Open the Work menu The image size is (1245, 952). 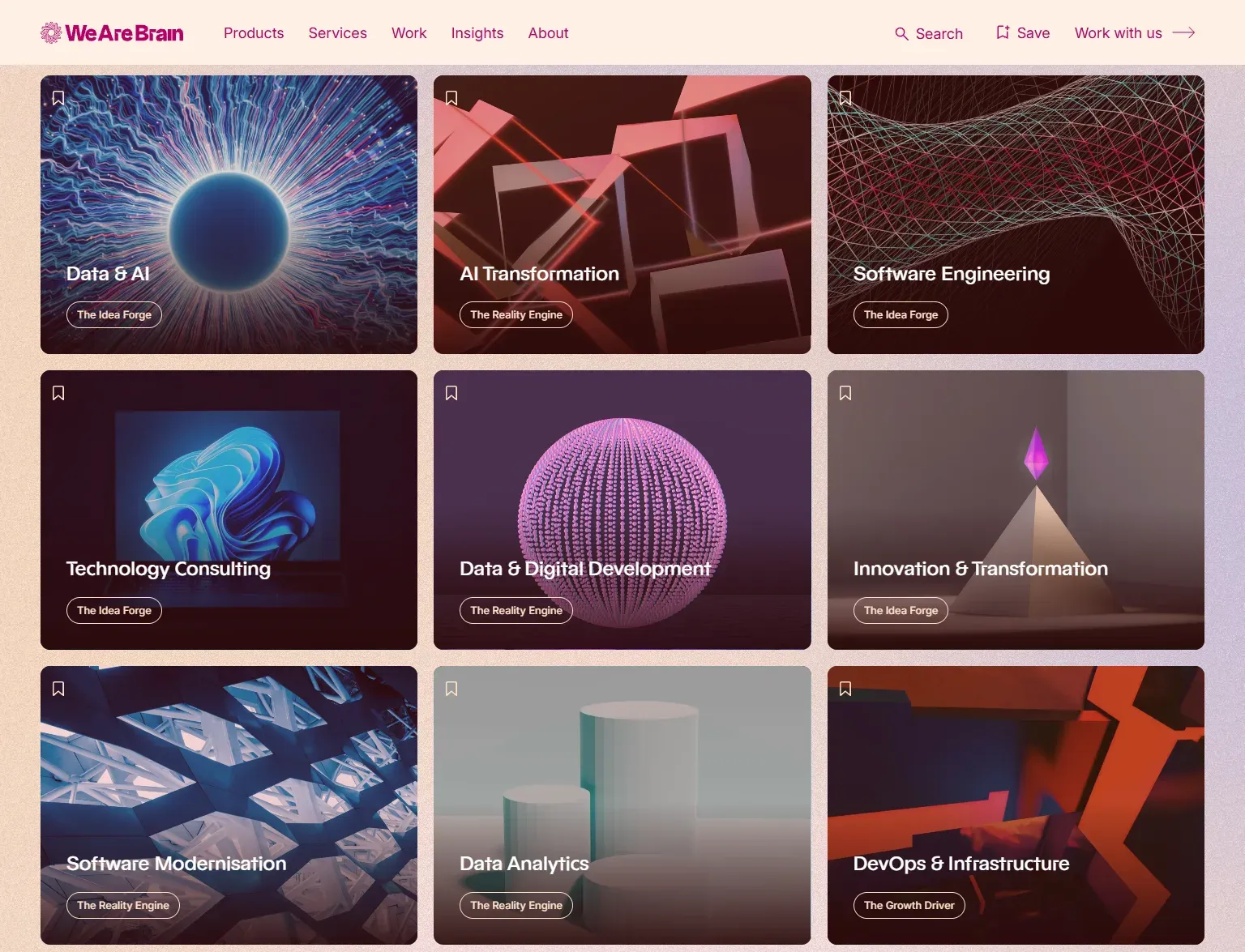point(409,33)
